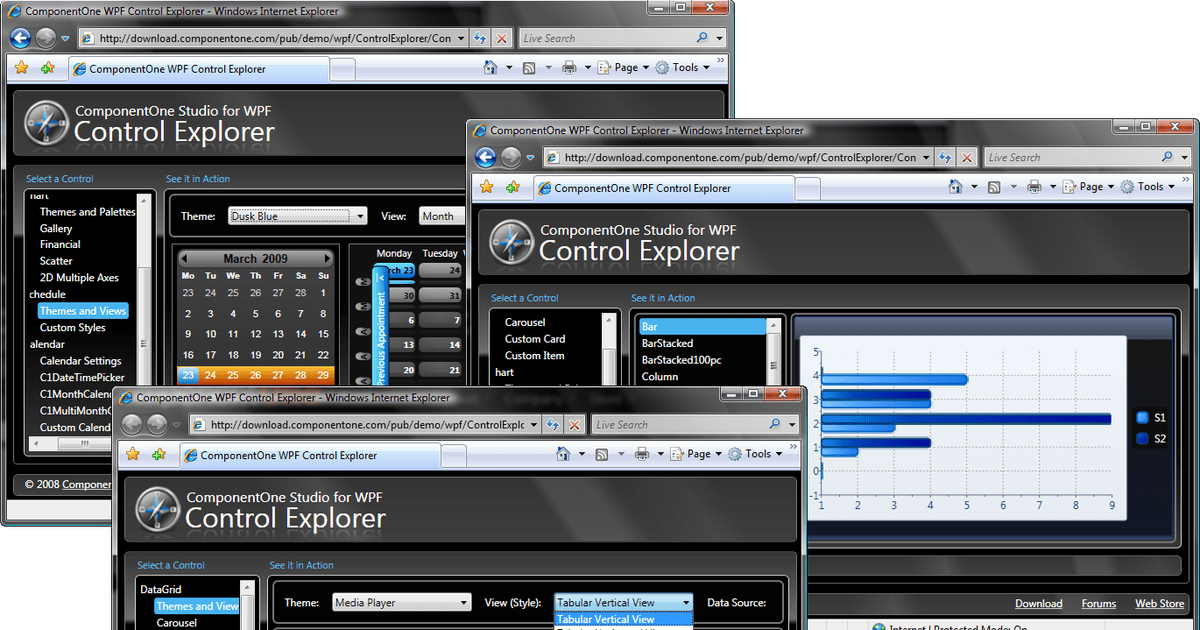The height and width of the screenshot is (630, 1200).
Task: Refresh the page in the calendar window
Action: tap(480, 38)
